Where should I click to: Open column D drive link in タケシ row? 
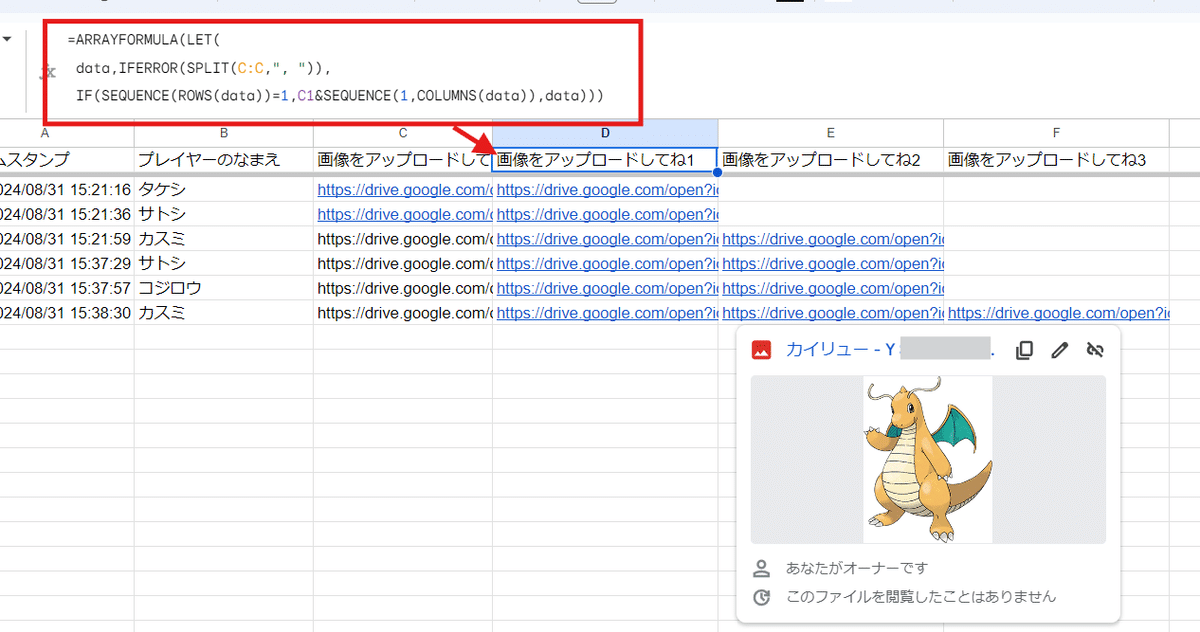[x=607, y=189]
